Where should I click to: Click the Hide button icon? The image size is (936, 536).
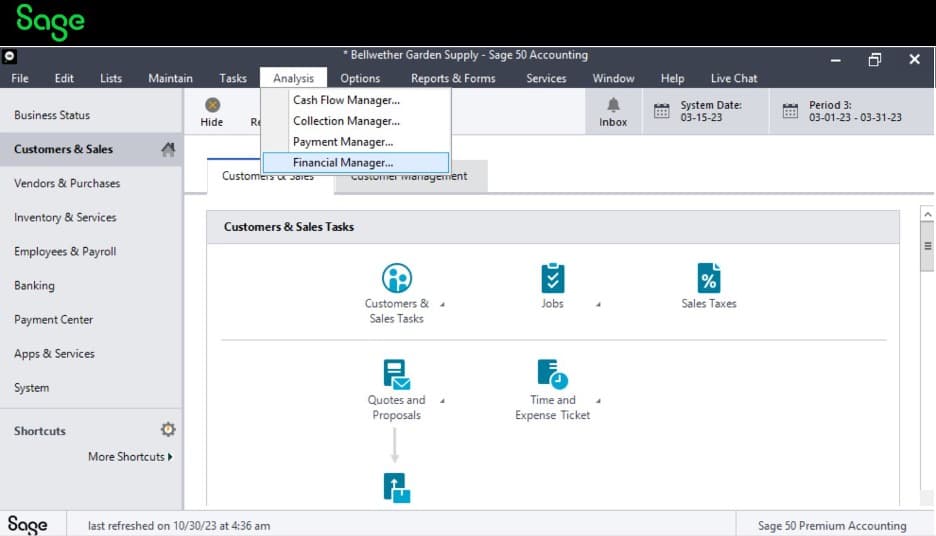tap(213, 105)
